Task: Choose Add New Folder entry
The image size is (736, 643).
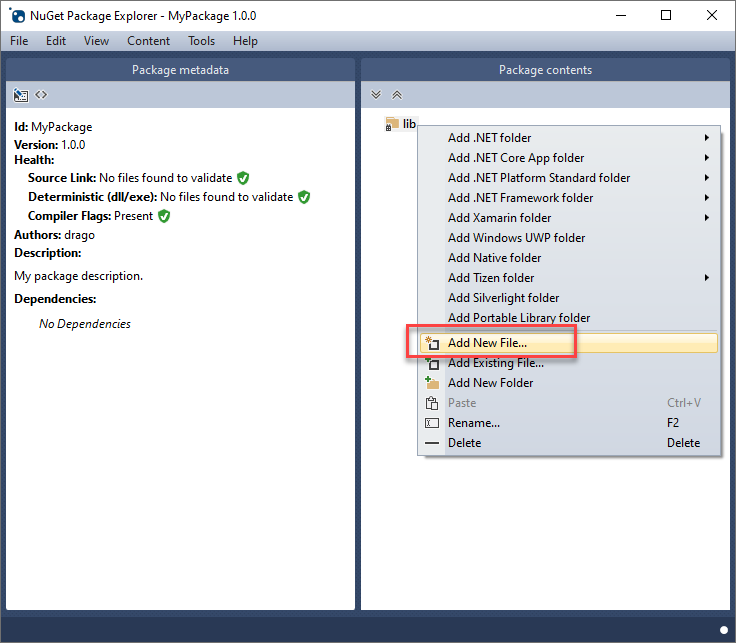Action: pyautogui.click(x=569, y=383)
